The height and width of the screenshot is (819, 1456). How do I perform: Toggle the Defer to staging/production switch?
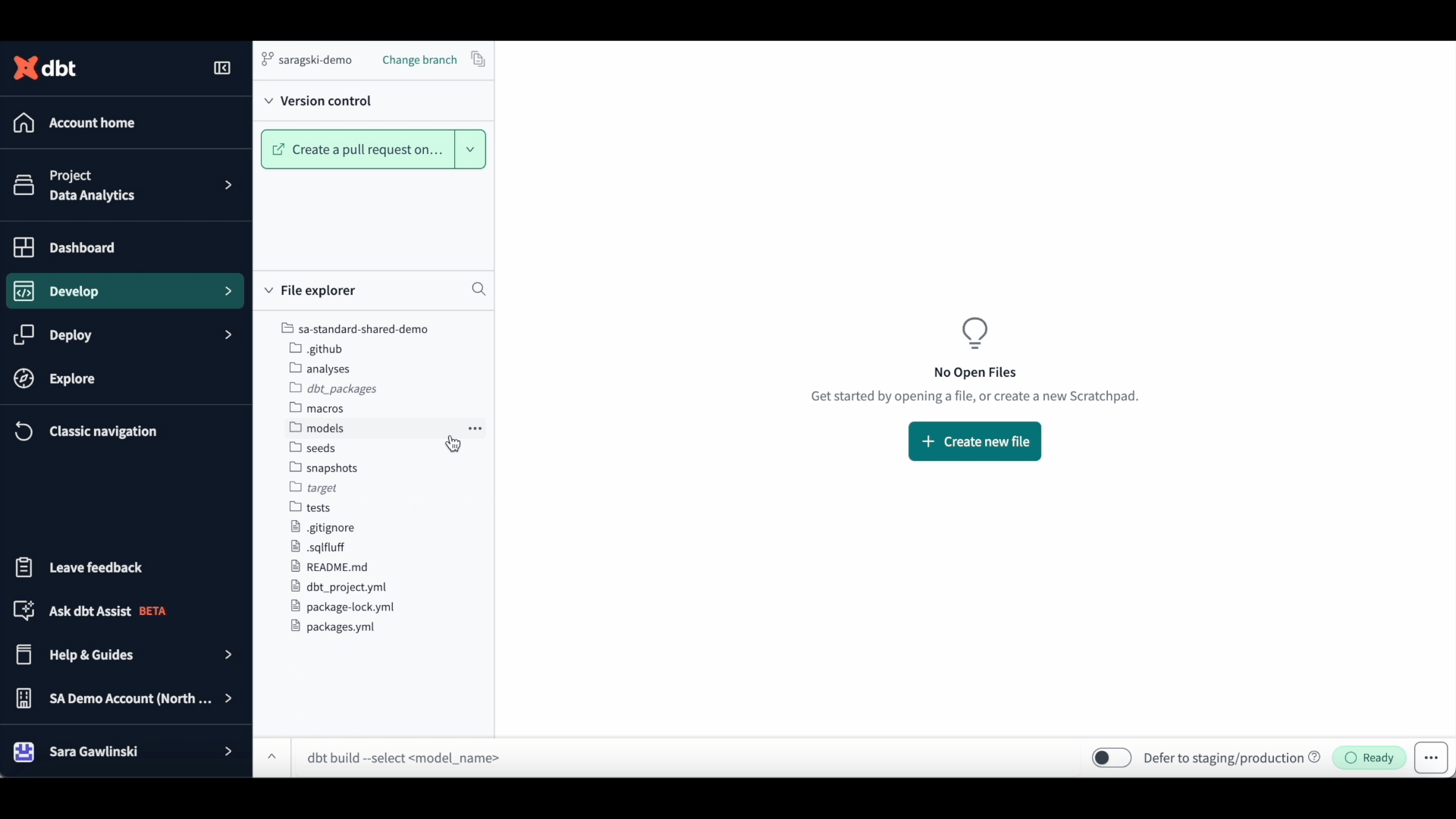1111,757
